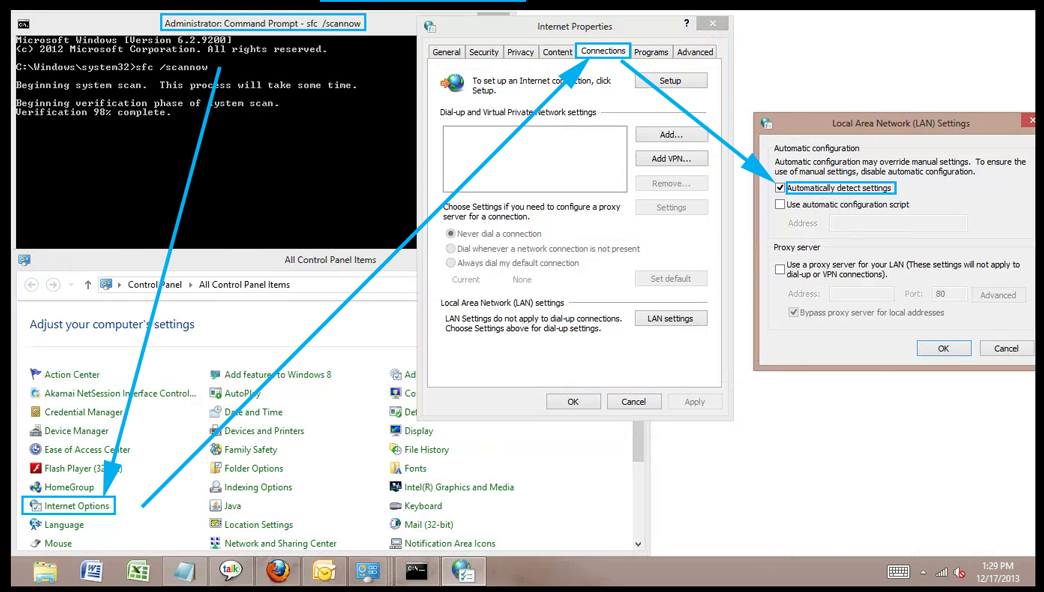Launch Firefox from the taskbar

(278, 571)
